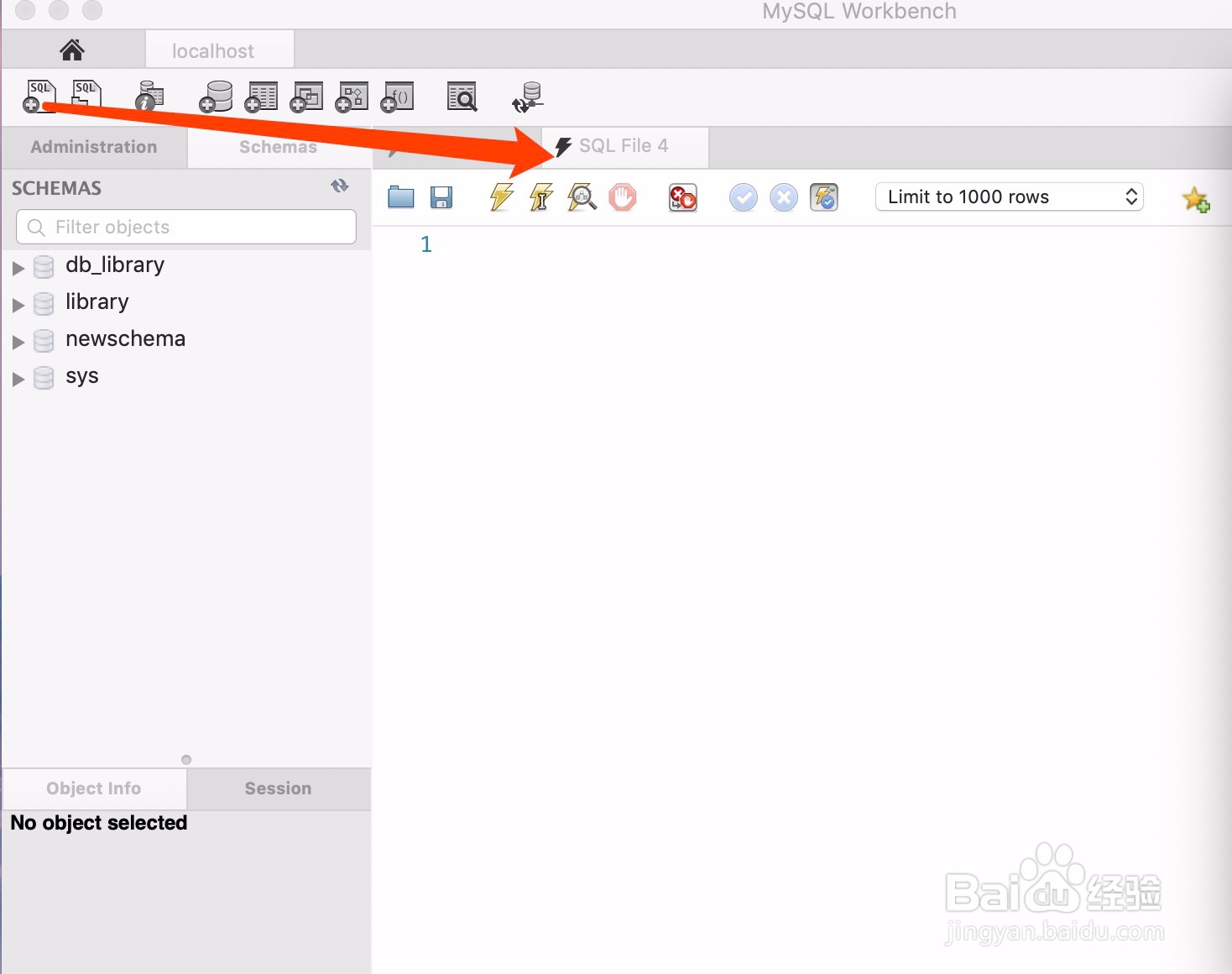1232x974 pixels.
Task: Search table data icon
Action: coord(462,97)
